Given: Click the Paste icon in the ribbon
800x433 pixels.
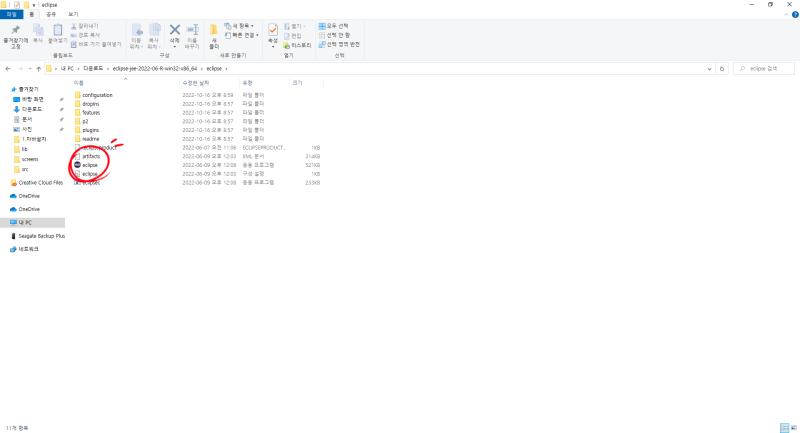Looking at the screenshot, I should [58, 30].
